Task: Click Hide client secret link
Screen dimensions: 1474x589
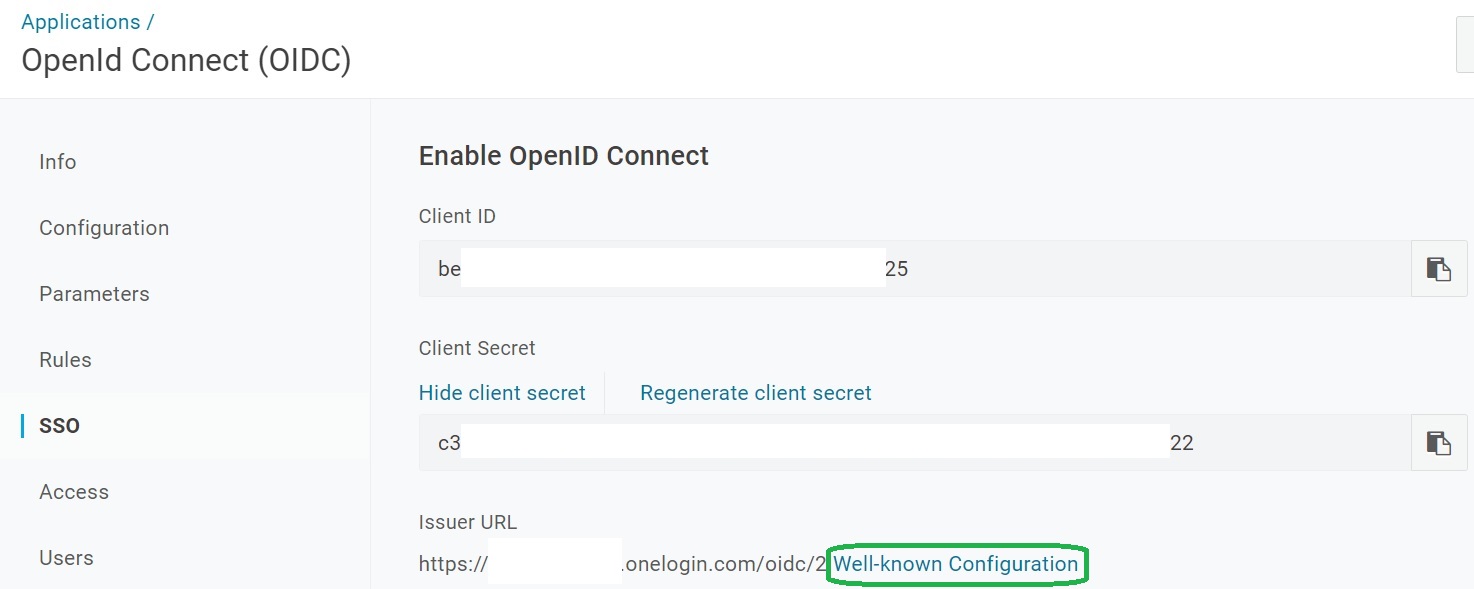Action: tap(502, 393)
